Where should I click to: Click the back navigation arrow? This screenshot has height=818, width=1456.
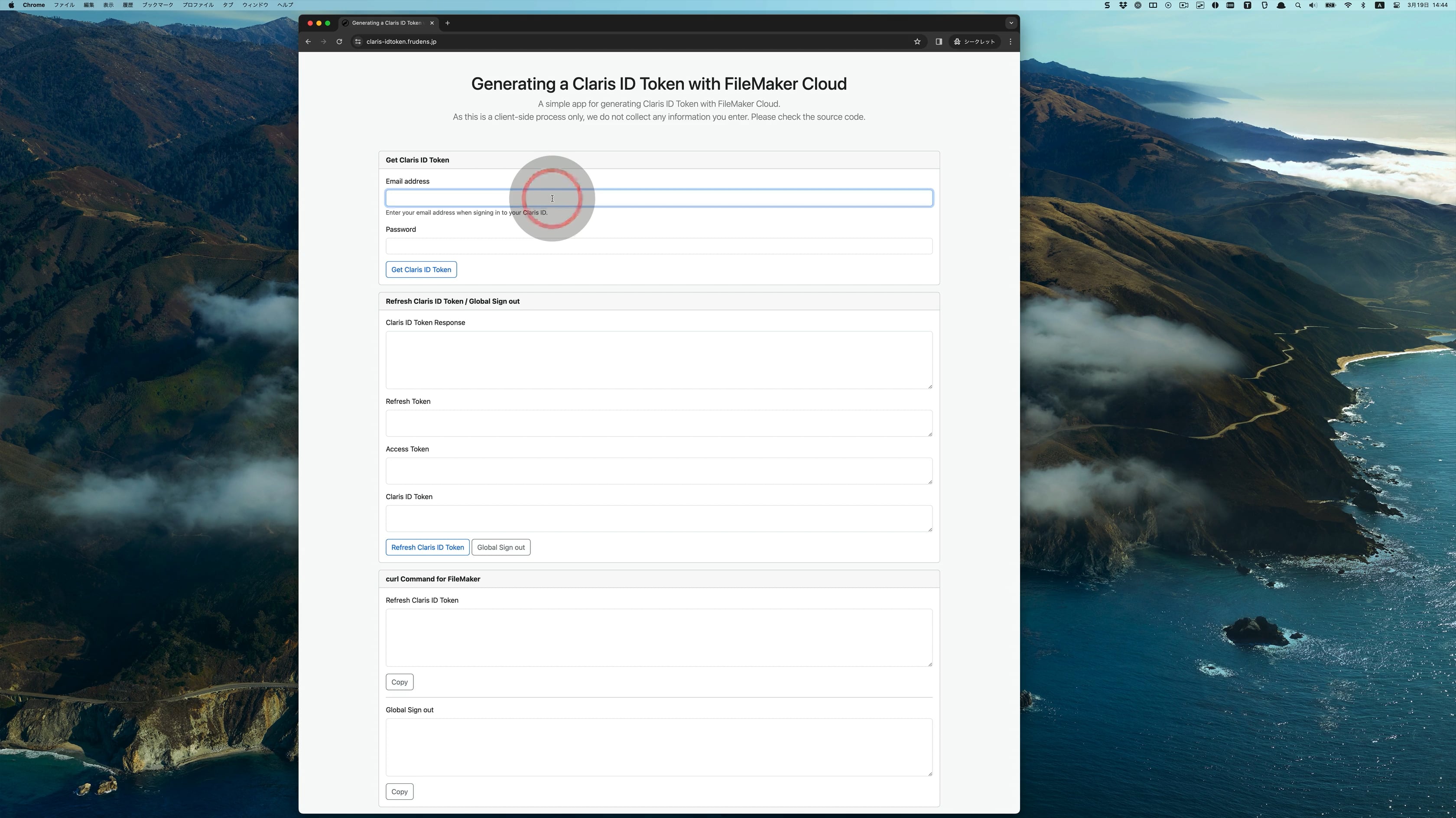click(x=308, y=41)
